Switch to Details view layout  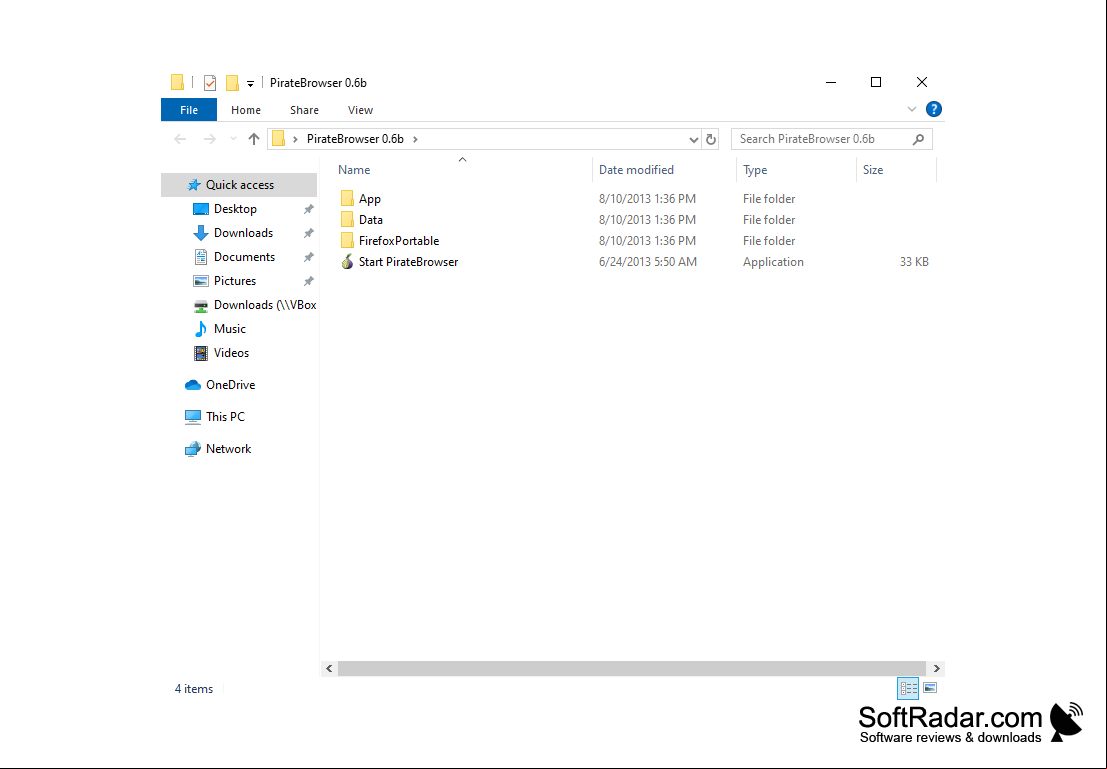pos(908,688)
